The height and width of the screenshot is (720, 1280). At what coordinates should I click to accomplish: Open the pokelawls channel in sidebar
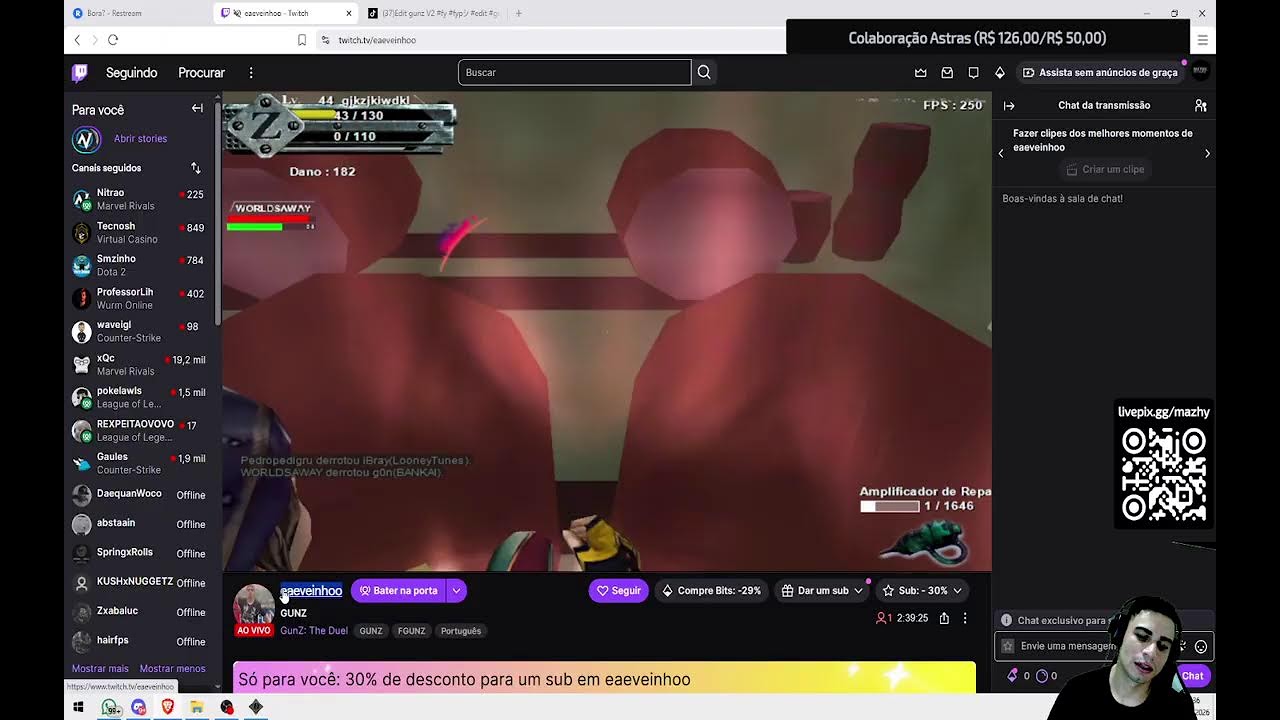click(x=139, y=397)
